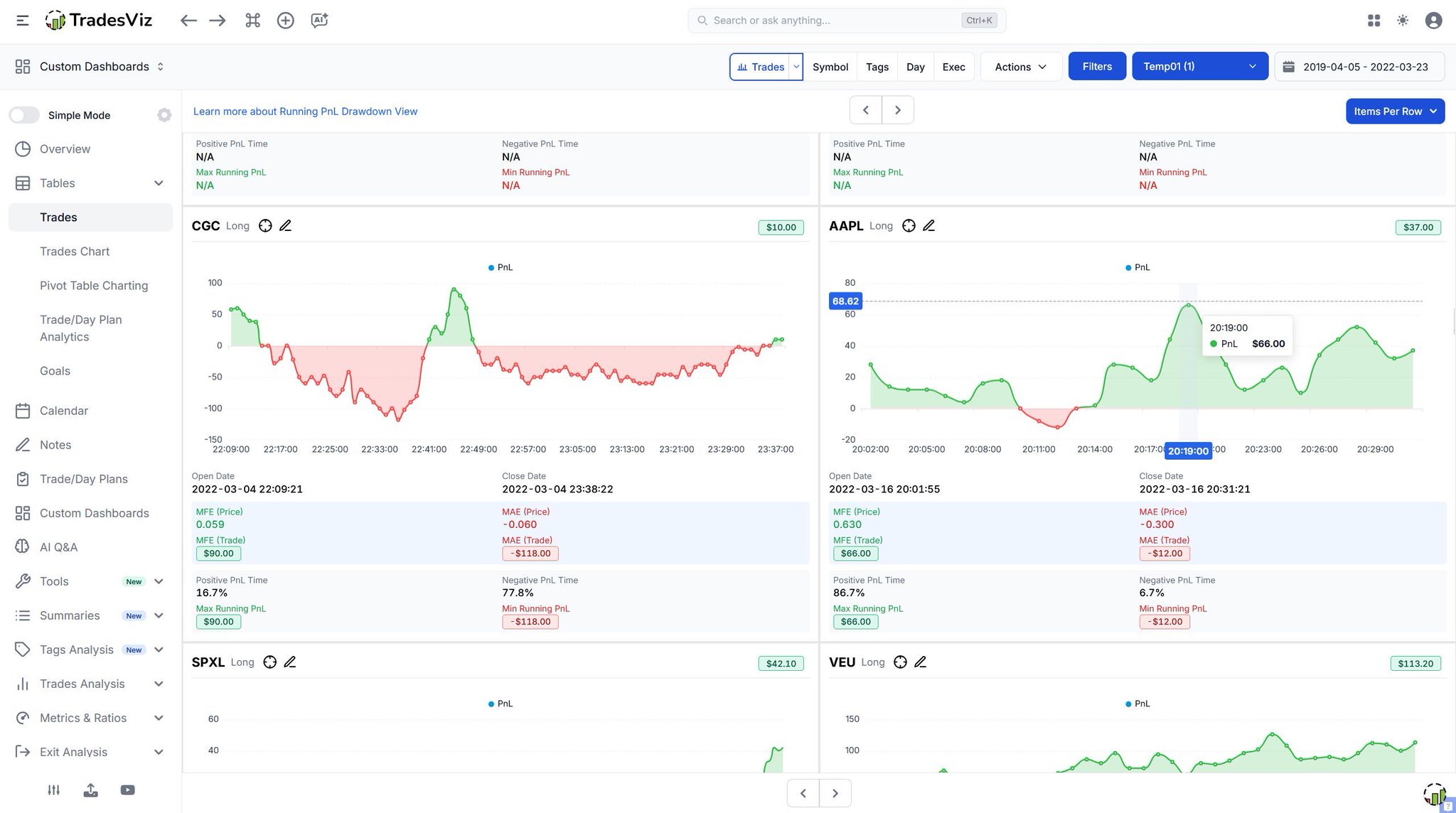This screenshot has height=813, width=1456.
Task: Open the Temp01 (1) filter dropdown
Action: (x=1200, y=67)
